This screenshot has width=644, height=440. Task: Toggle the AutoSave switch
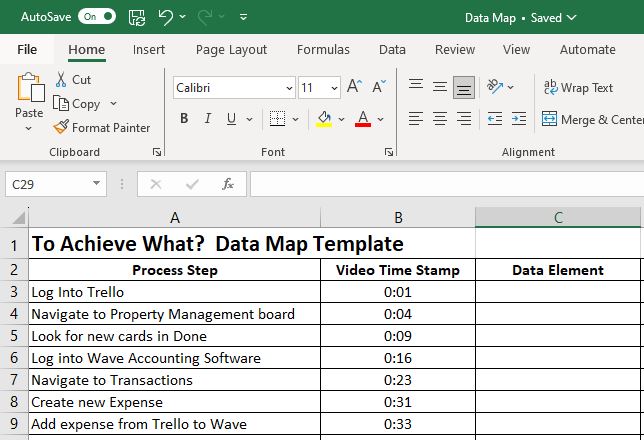[x=96, y=17]
